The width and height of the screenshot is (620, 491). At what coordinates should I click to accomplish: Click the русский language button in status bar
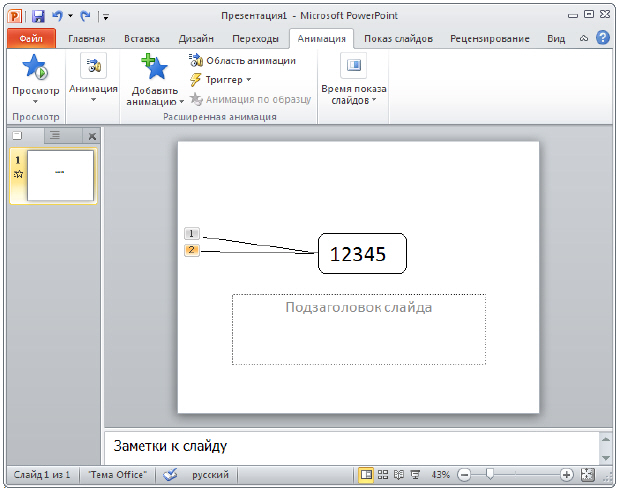tap(210, 474)
